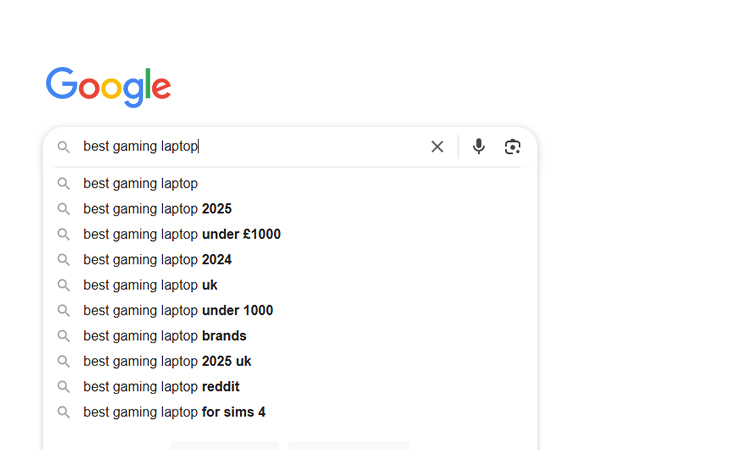Click magnifier icon beside 'reddit' suggestion
This screenshot has width=750, height=450.
64,386
